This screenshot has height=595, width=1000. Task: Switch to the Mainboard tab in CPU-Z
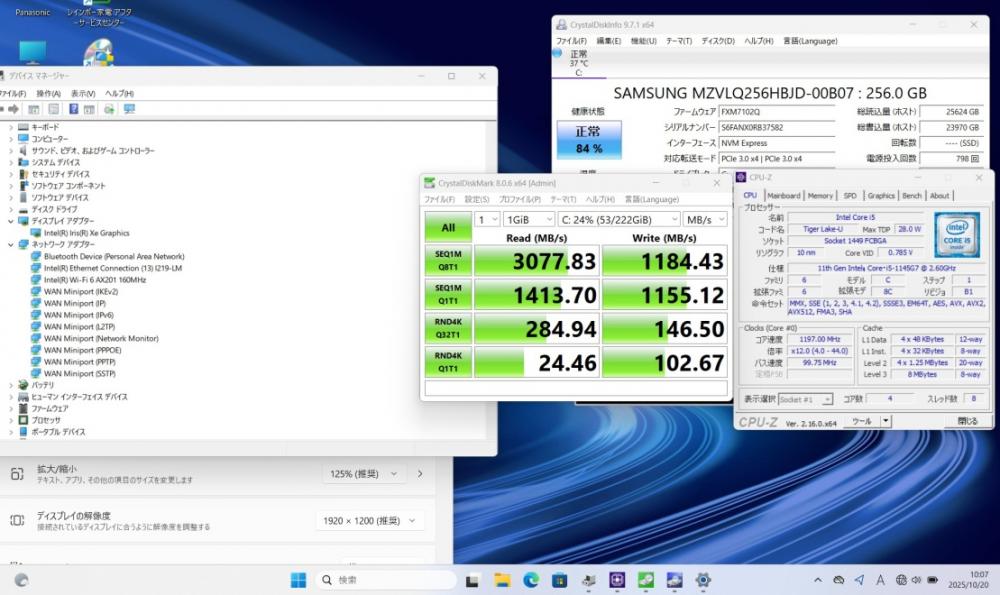click(783, 196)
